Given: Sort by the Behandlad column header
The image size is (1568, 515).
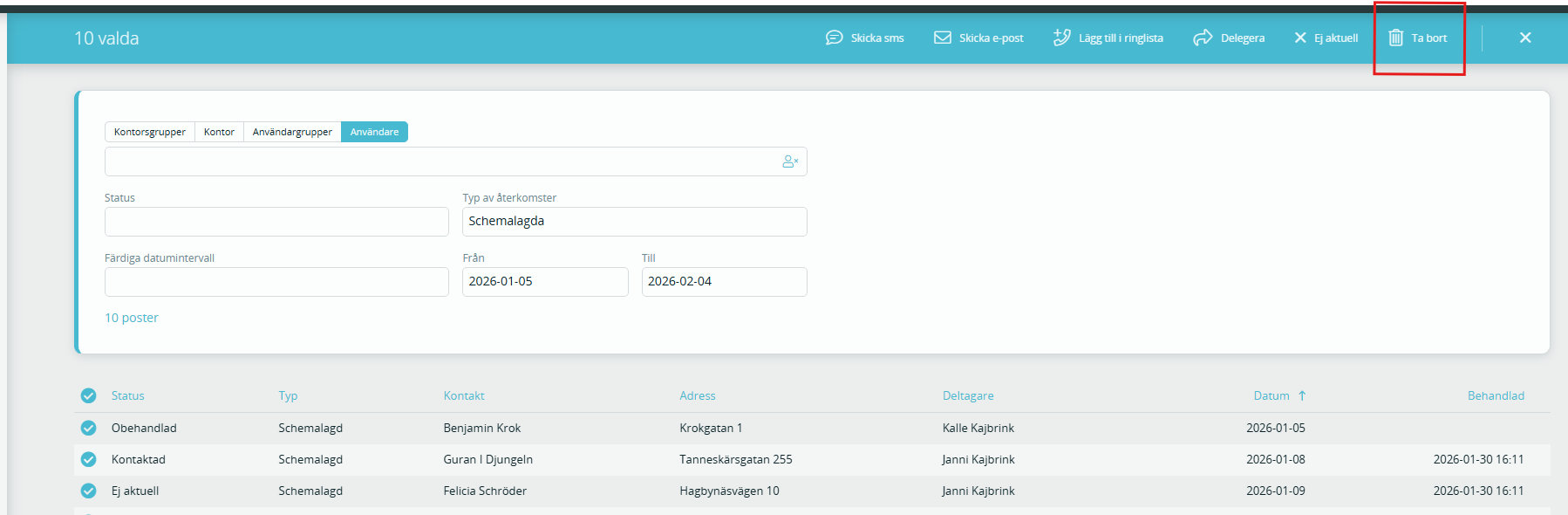Looking at the screenshot, I should point(1496,395).
